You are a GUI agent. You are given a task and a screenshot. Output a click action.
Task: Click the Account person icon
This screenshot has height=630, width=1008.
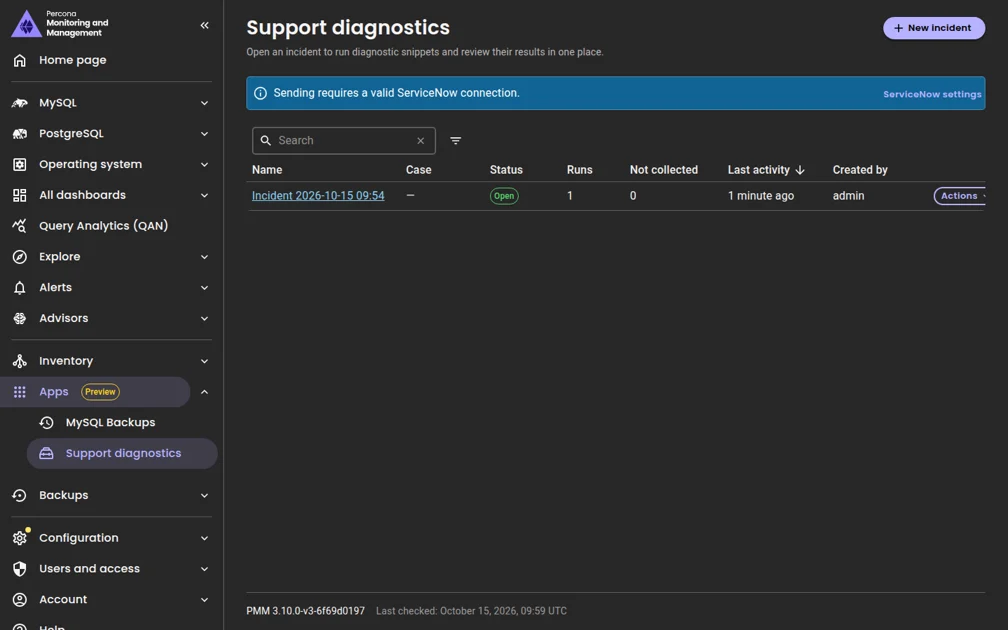point(20,600)
